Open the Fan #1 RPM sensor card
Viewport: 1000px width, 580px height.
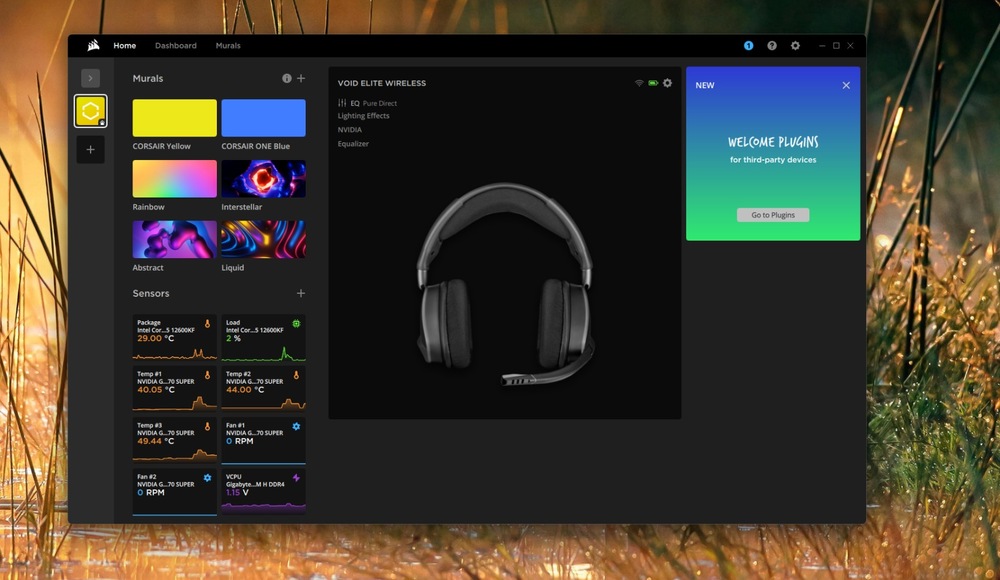pyautogui.click(x=263, y=440)
